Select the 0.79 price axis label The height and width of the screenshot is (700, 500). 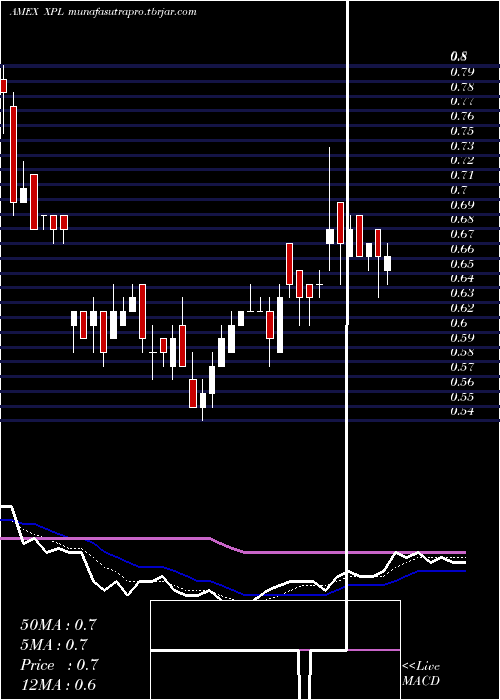462,71
